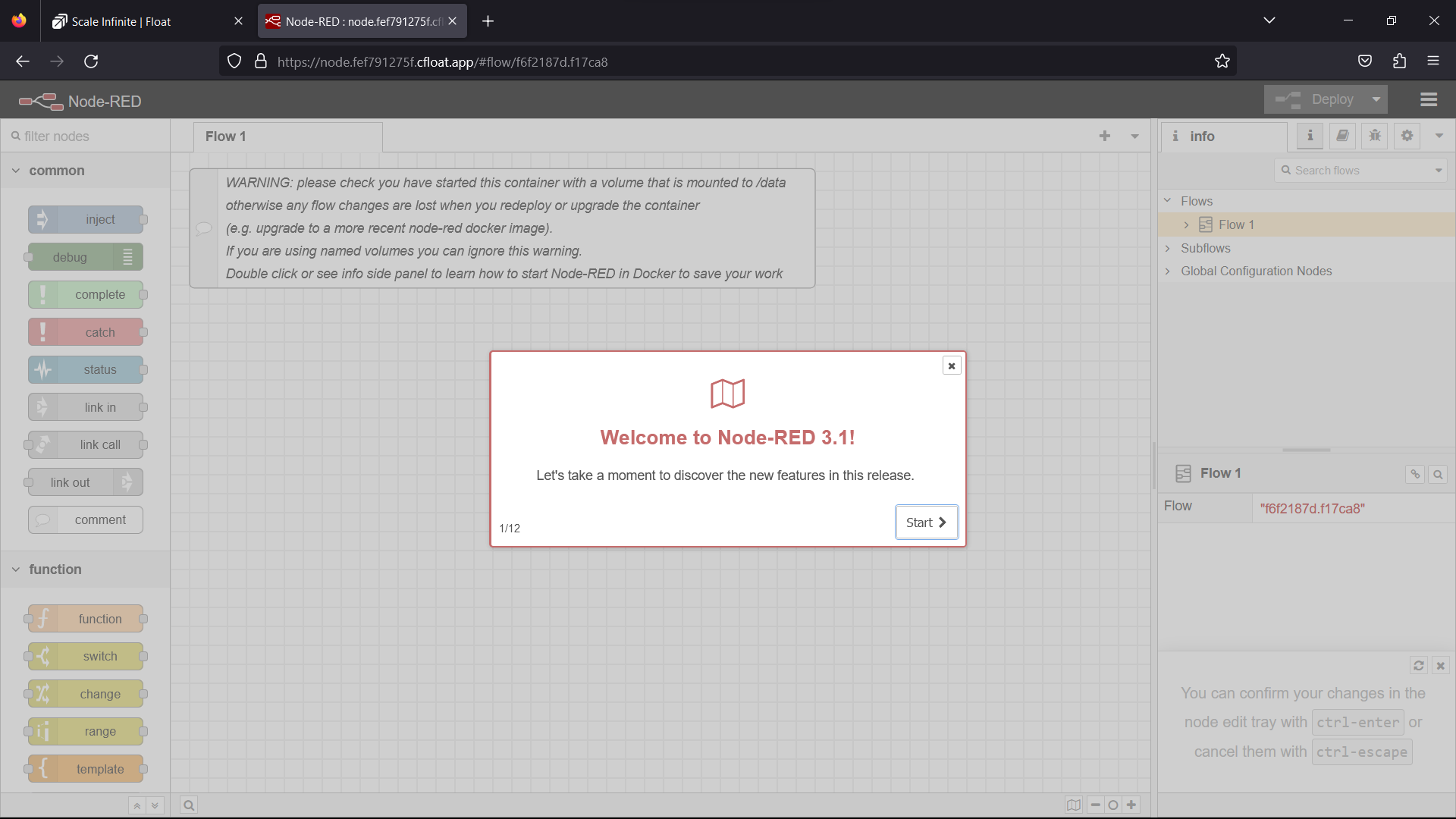The image size is (1456, 819).
Task: Click the change node icon
Action: [43, 694]
